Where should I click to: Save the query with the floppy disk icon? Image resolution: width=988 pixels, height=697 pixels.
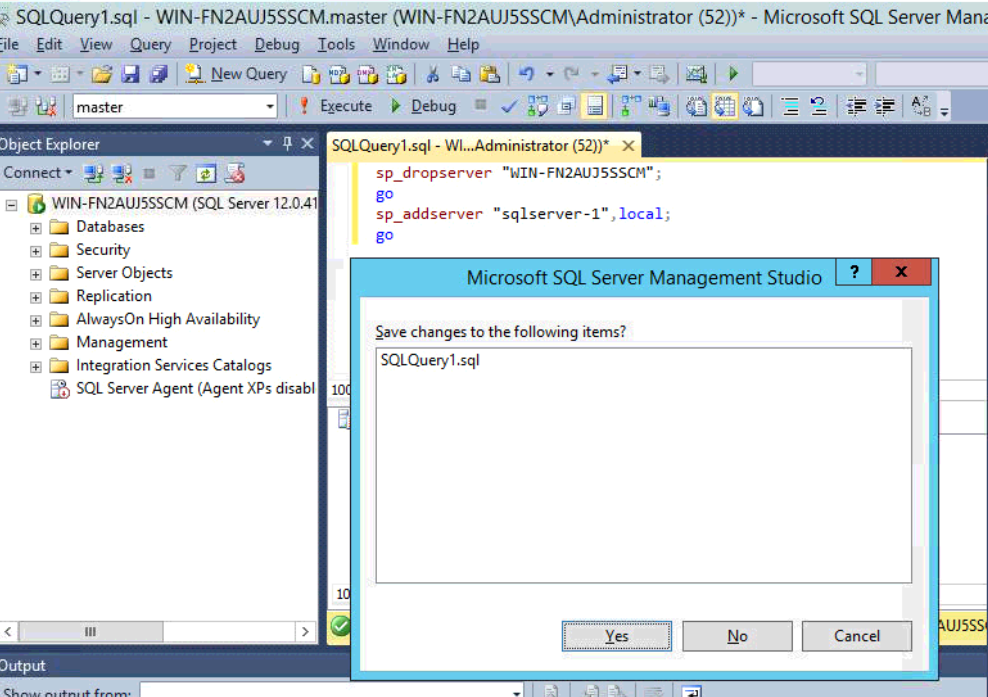(x=130, y=74)
